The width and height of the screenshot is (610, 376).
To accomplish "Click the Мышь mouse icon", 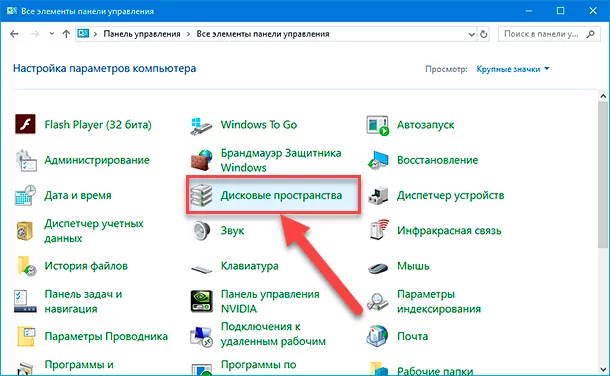I will tap(378, 268).
